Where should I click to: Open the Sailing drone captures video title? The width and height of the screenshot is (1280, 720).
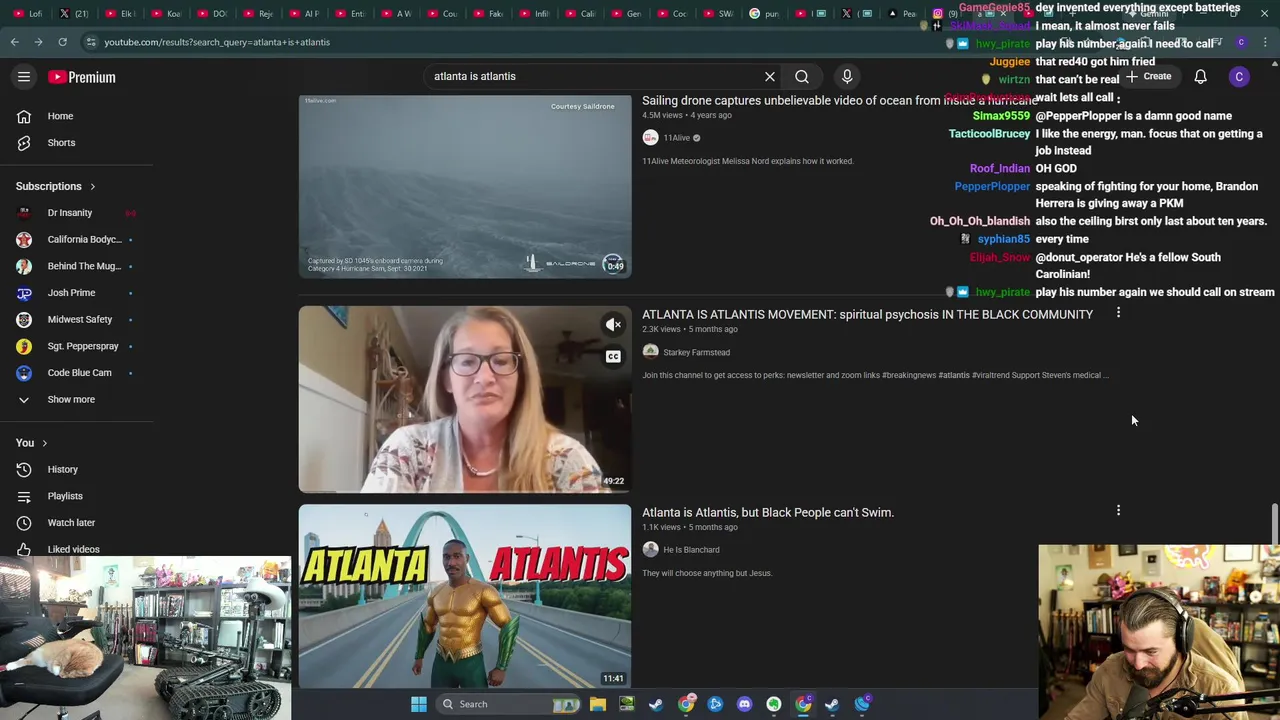(839, 100)
